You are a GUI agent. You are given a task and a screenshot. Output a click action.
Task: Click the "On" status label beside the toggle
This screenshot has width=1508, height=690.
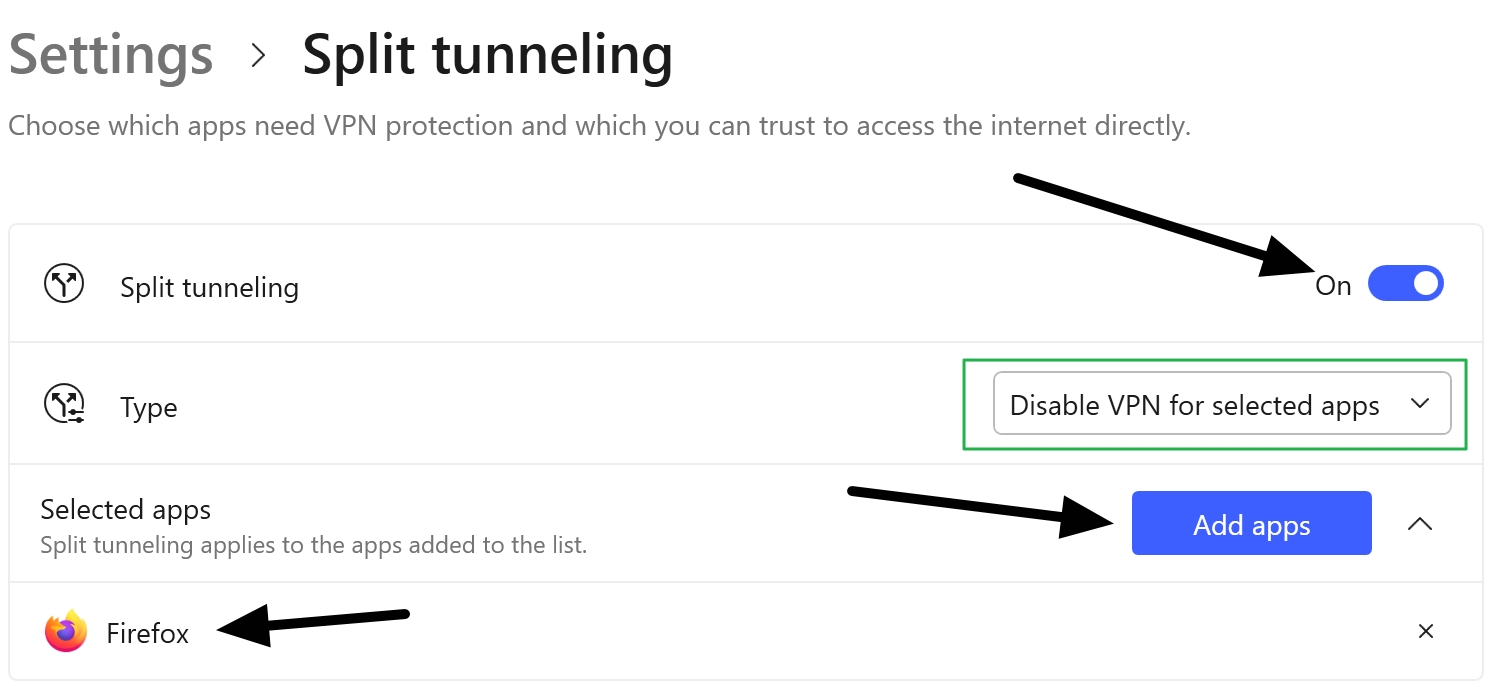[x=1333, y=286]
